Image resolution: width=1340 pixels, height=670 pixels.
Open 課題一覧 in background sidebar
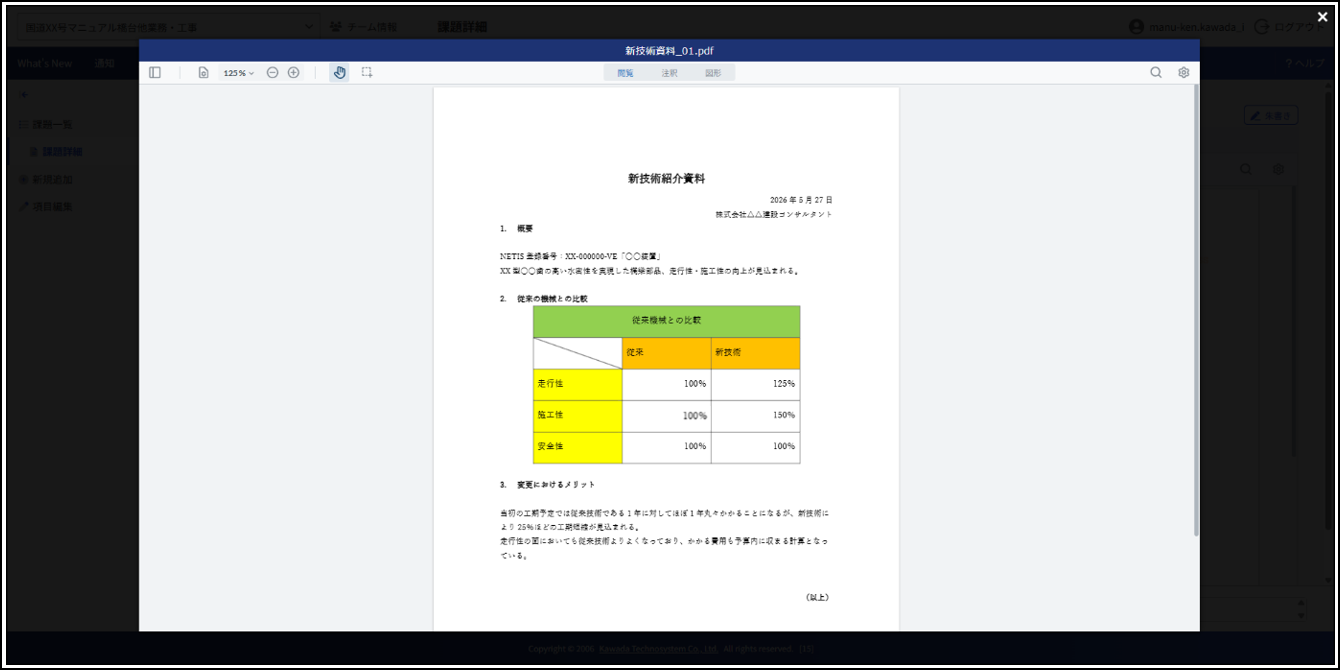coord(46,125)
